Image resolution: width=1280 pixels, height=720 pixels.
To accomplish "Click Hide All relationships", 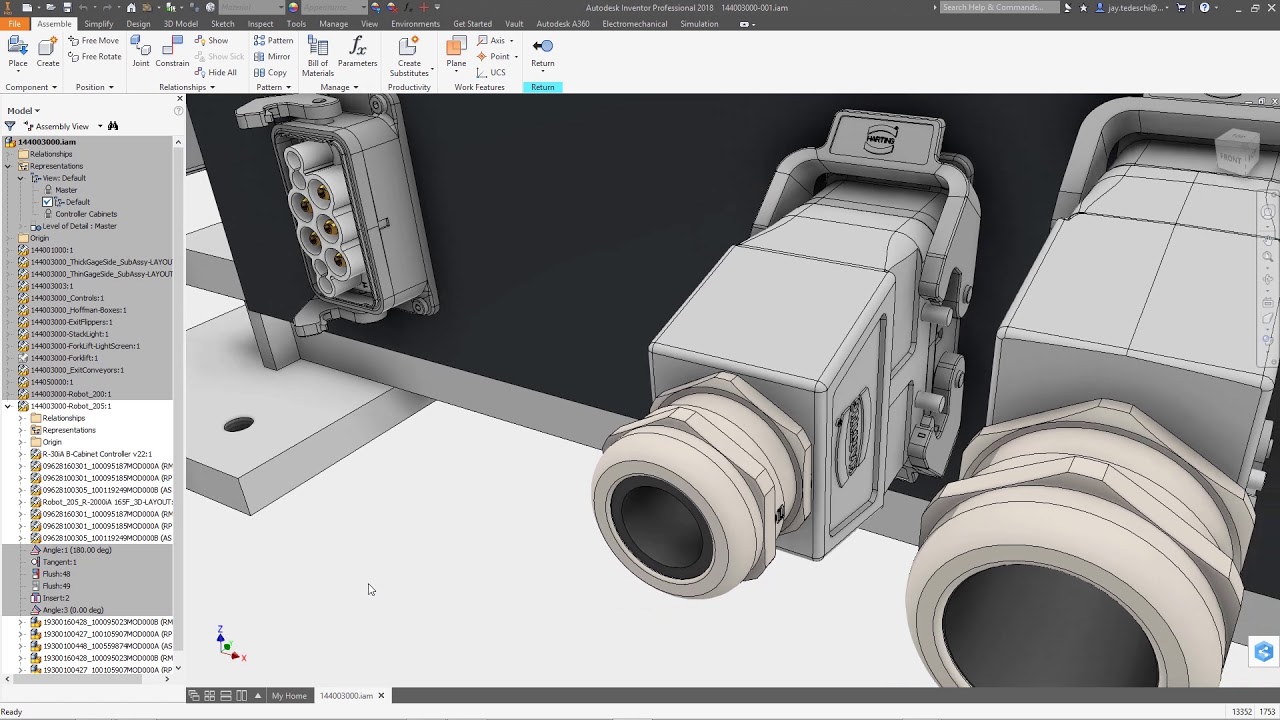I will [215, 73].
